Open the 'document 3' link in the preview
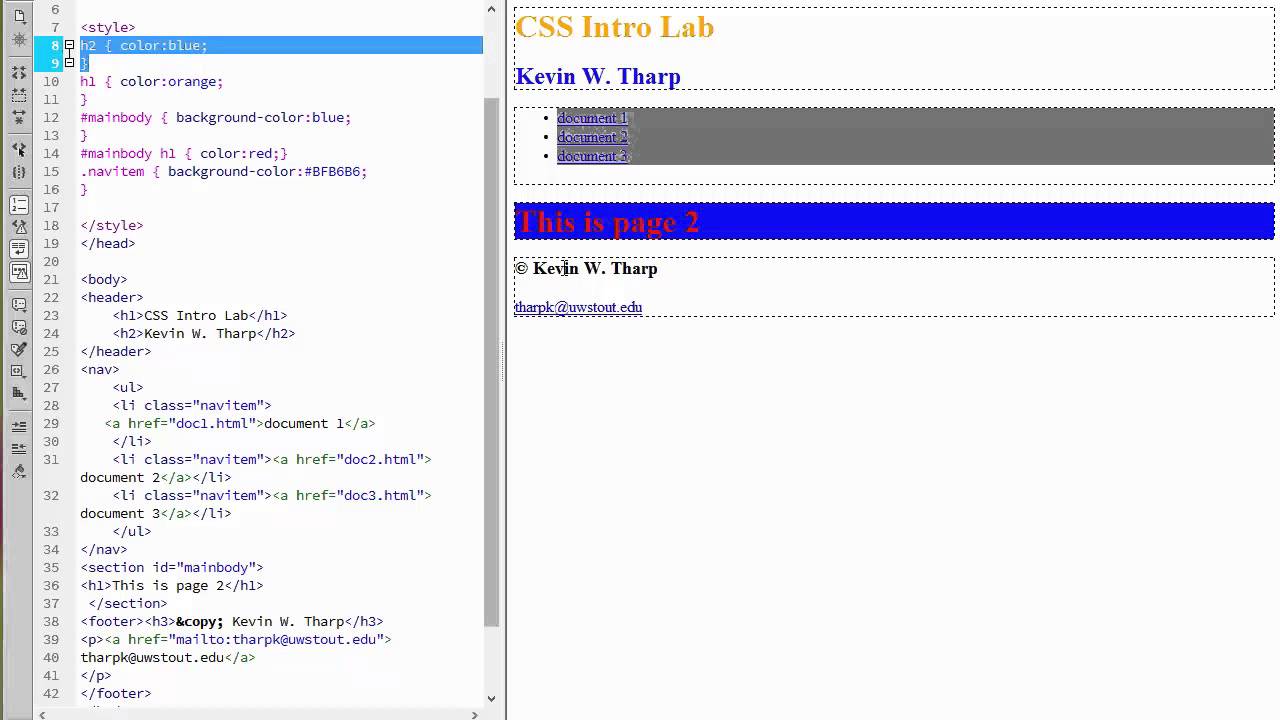 pyautogui.click(x=592, y=156)
